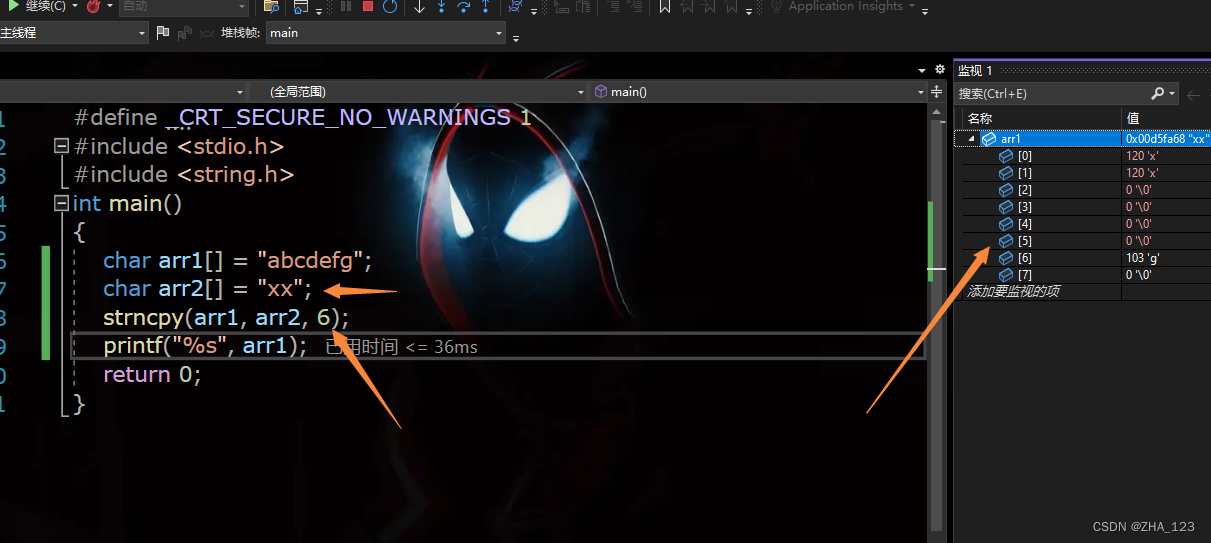Click the red Stop Debugging square

coord(368,6)
